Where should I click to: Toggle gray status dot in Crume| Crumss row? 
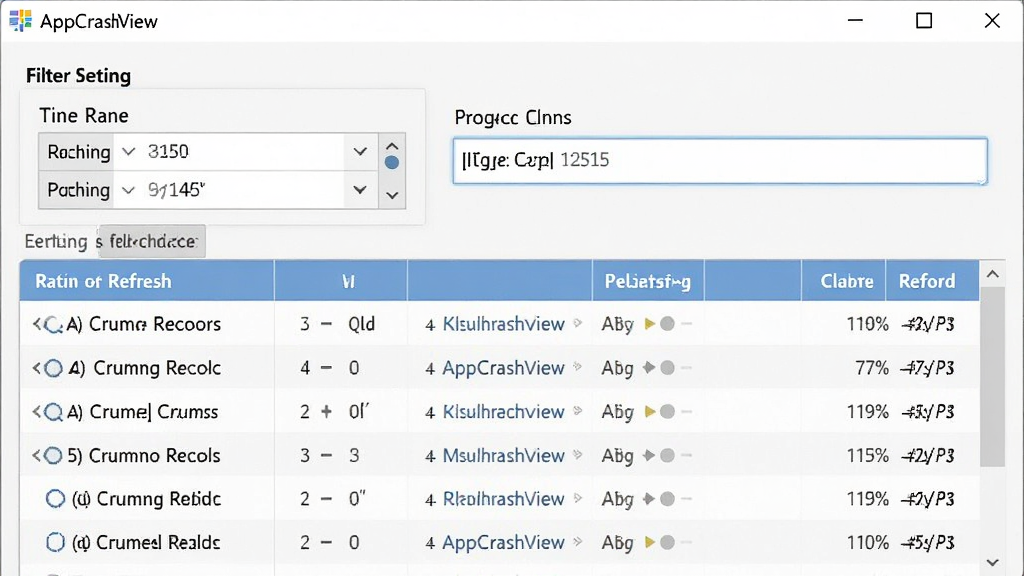pos(667,411)
